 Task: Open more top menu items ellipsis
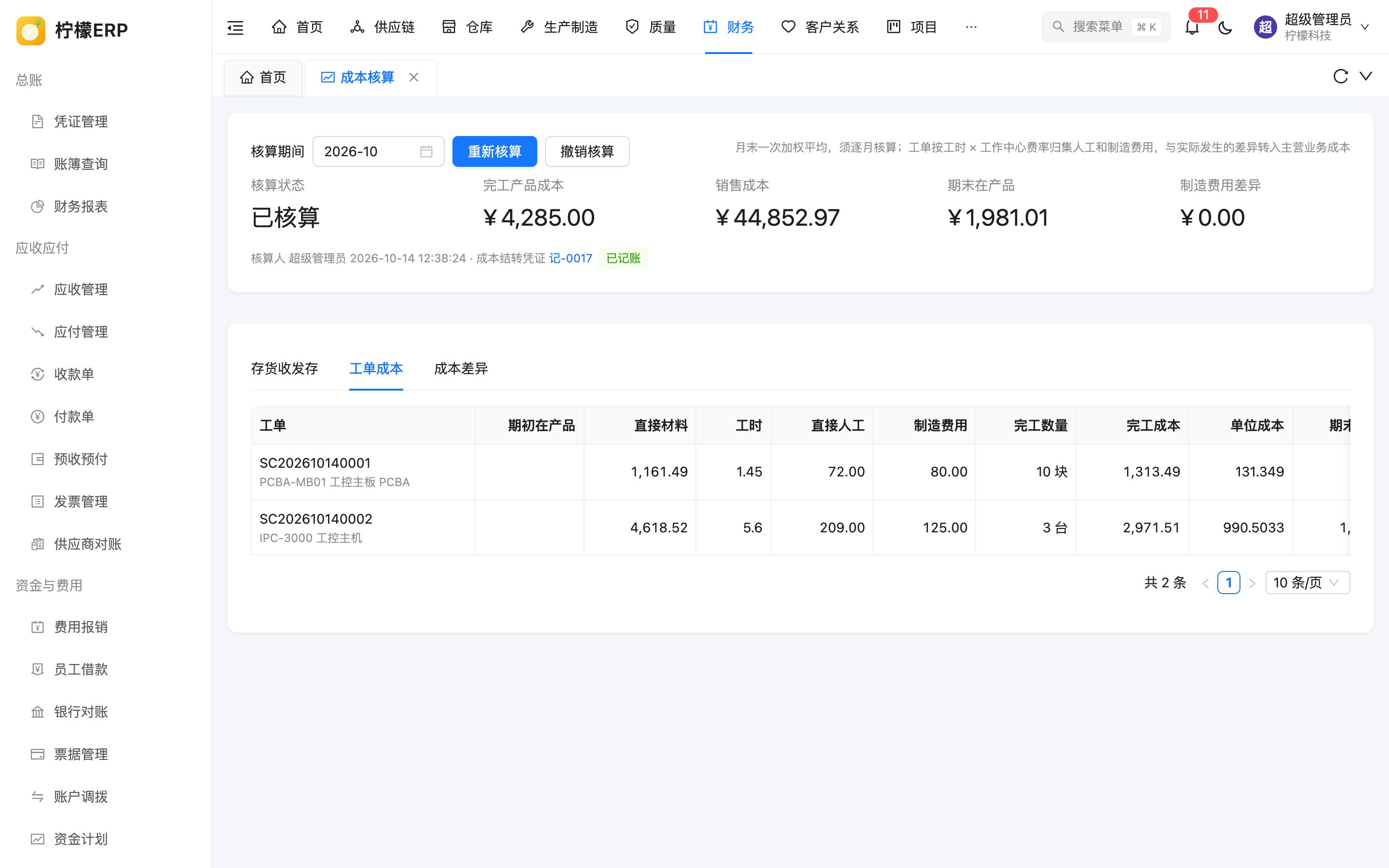pyautogui.click(x=971, y=27)
